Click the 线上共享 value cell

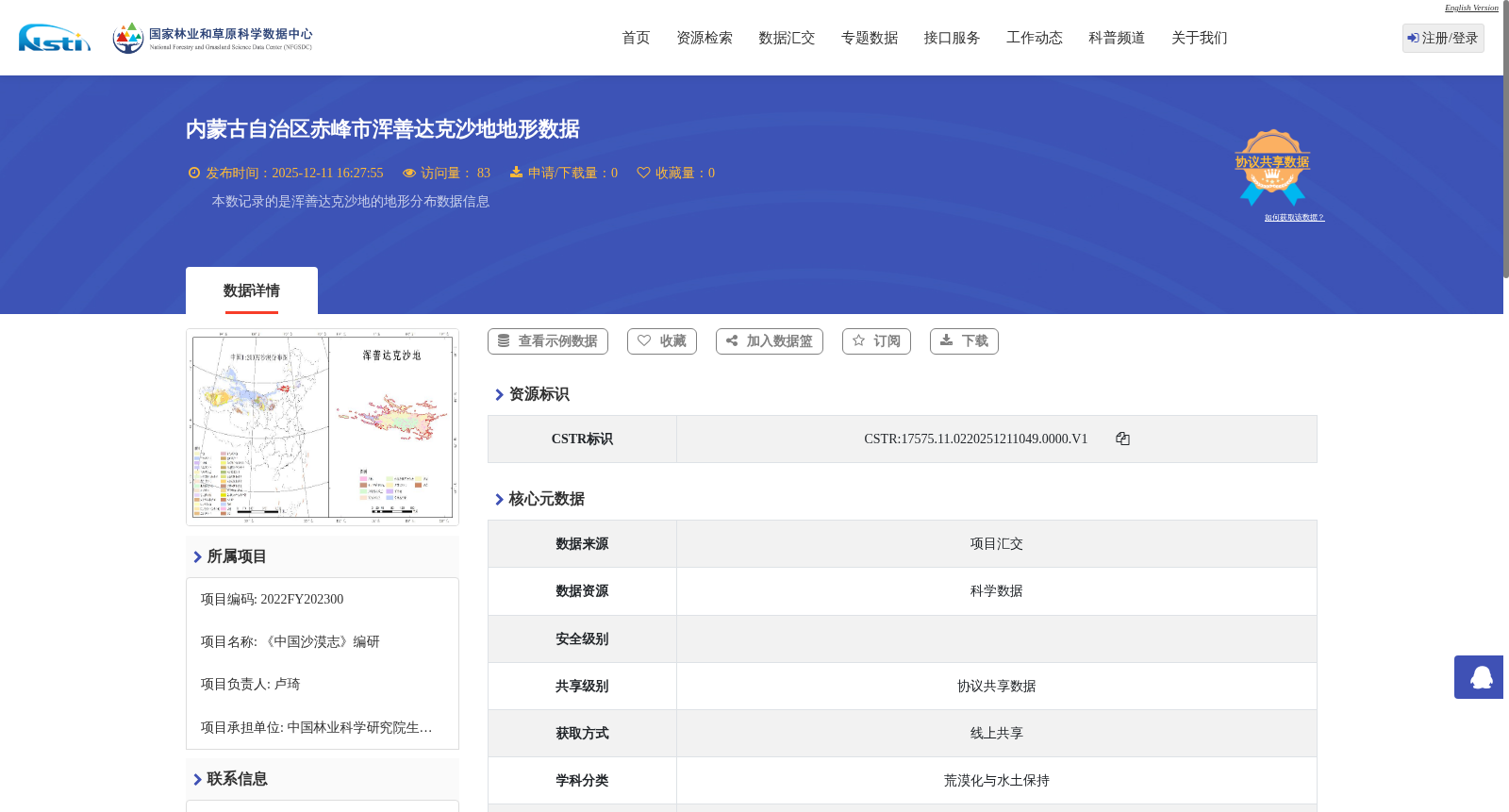click(x=997, y=734)
